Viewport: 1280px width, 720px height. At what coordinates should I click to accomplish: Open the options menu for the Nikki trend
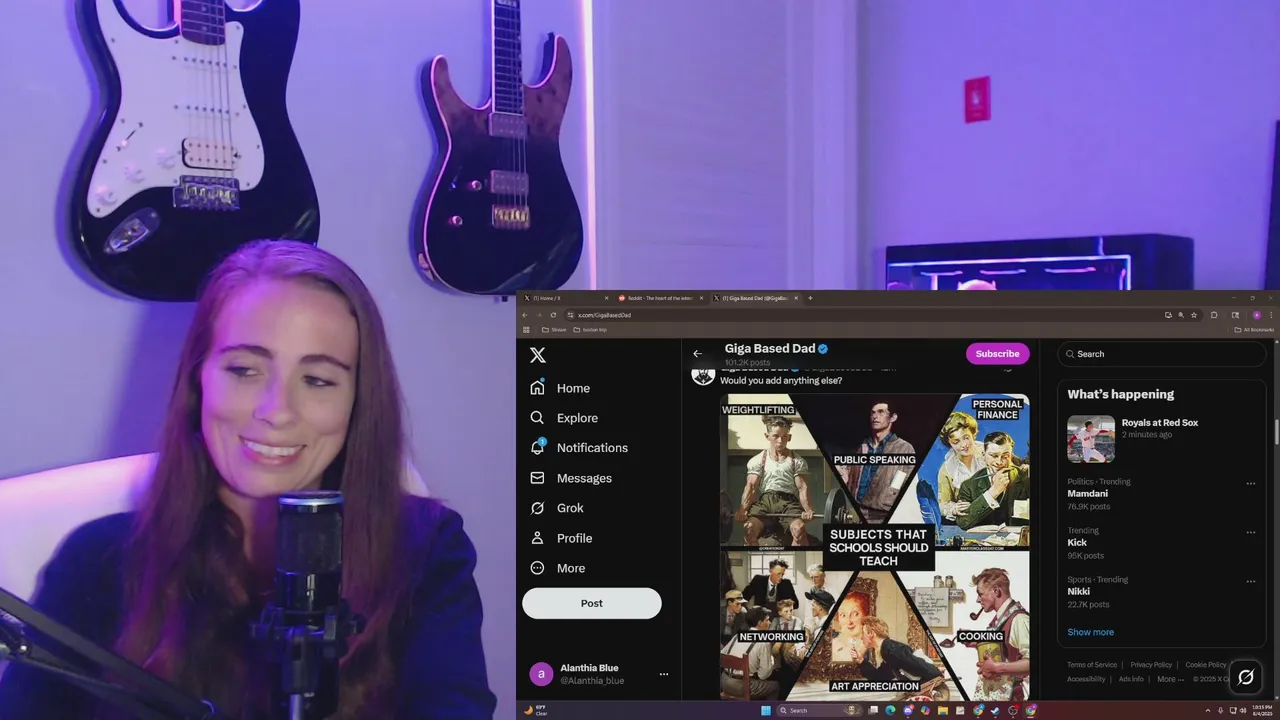1250,581
